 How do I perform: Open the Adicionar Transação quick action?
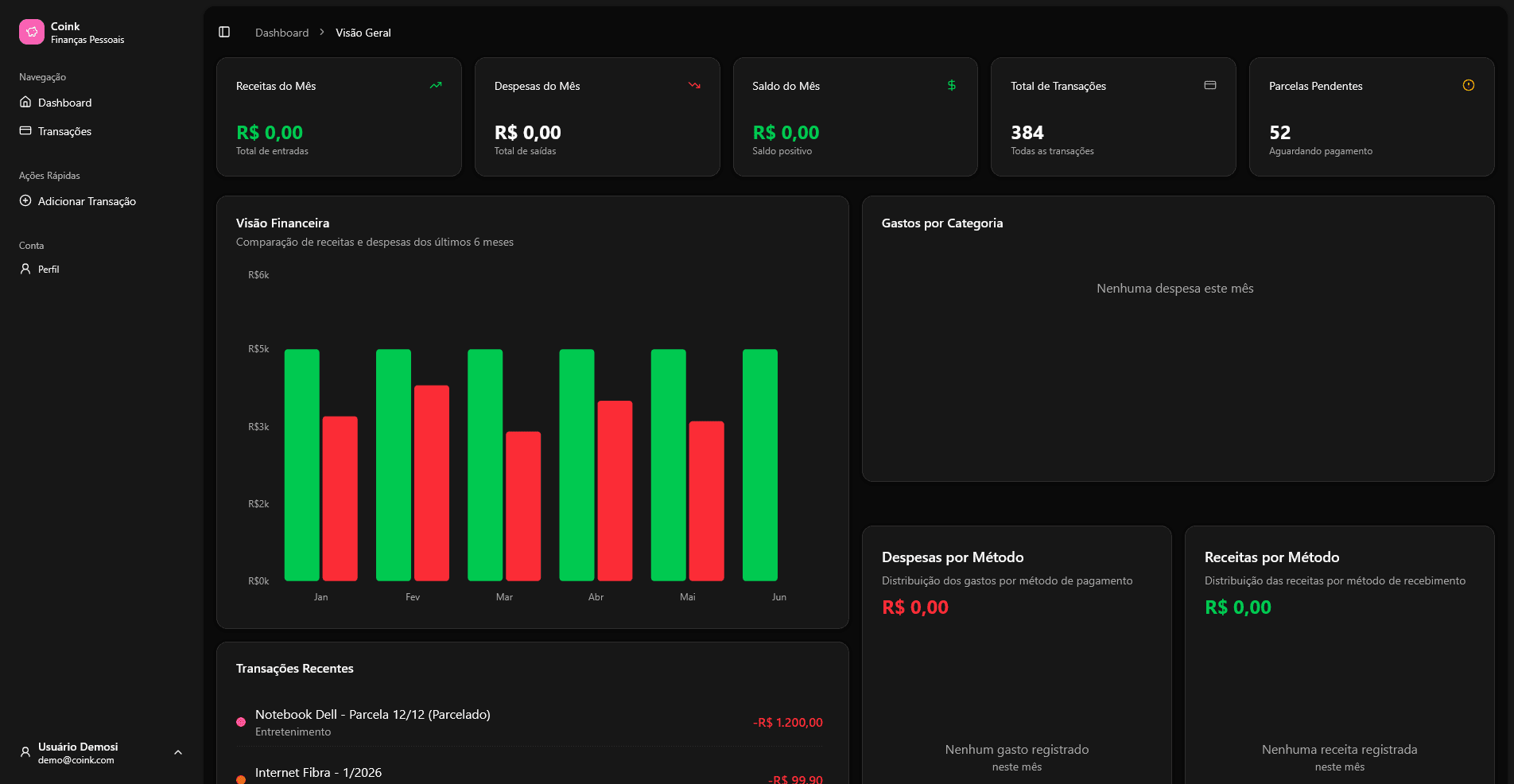click(87, 201)
